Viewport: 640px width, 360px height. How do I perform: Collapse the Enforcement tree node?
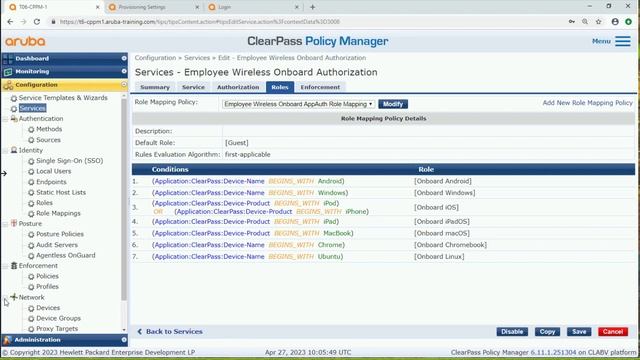tap(5, 266)
